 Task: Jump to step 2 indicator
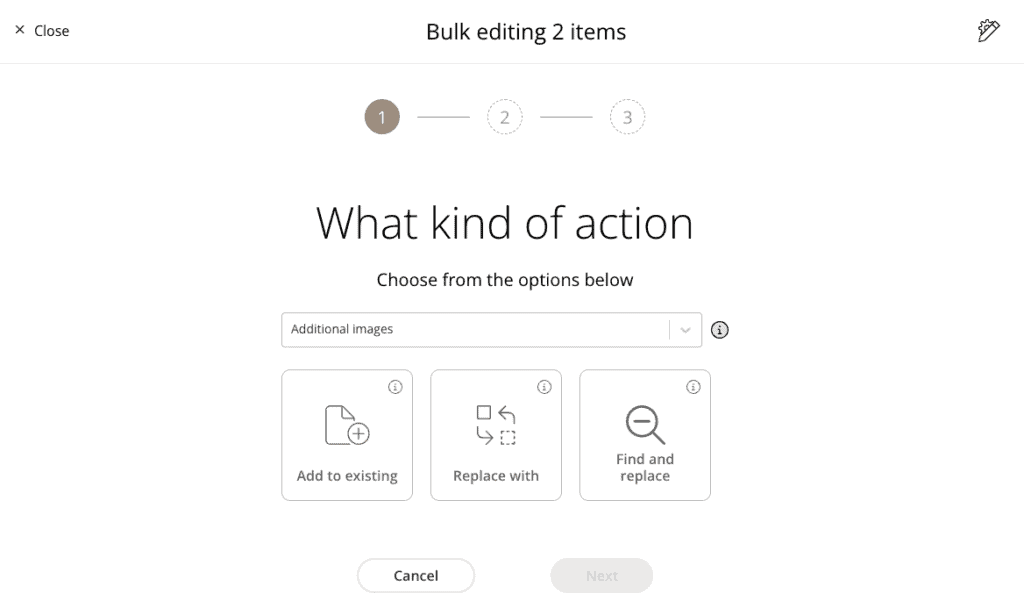click(505, 117)
